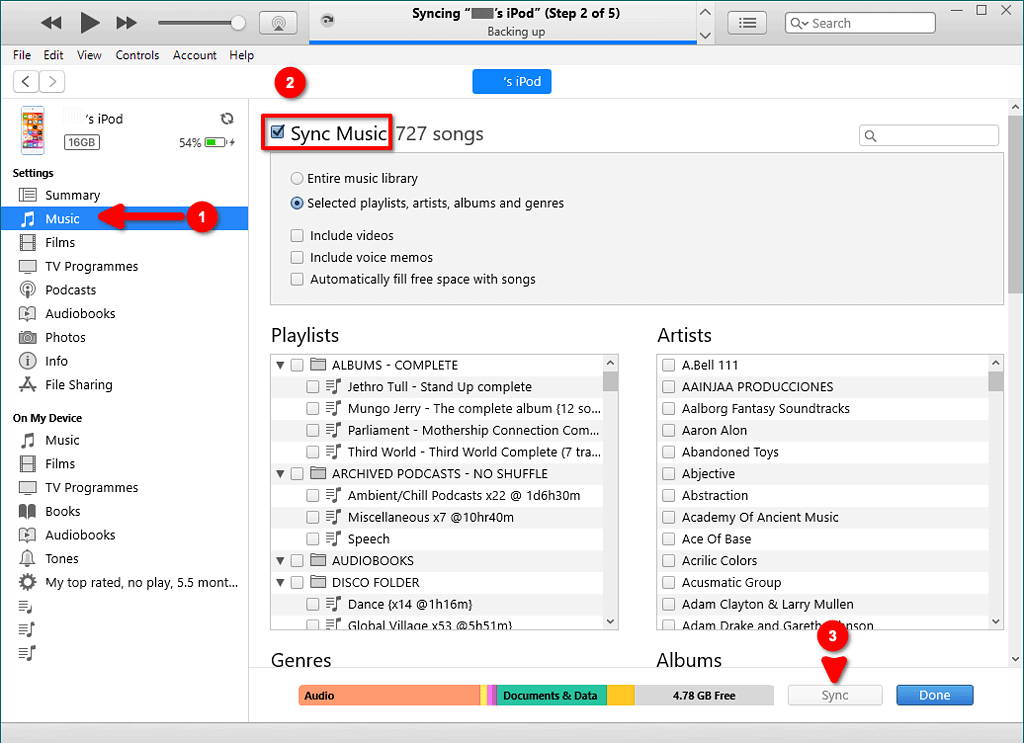Open Tones under On My Device
The image size is (1024, 743).
tap(62, 559)
